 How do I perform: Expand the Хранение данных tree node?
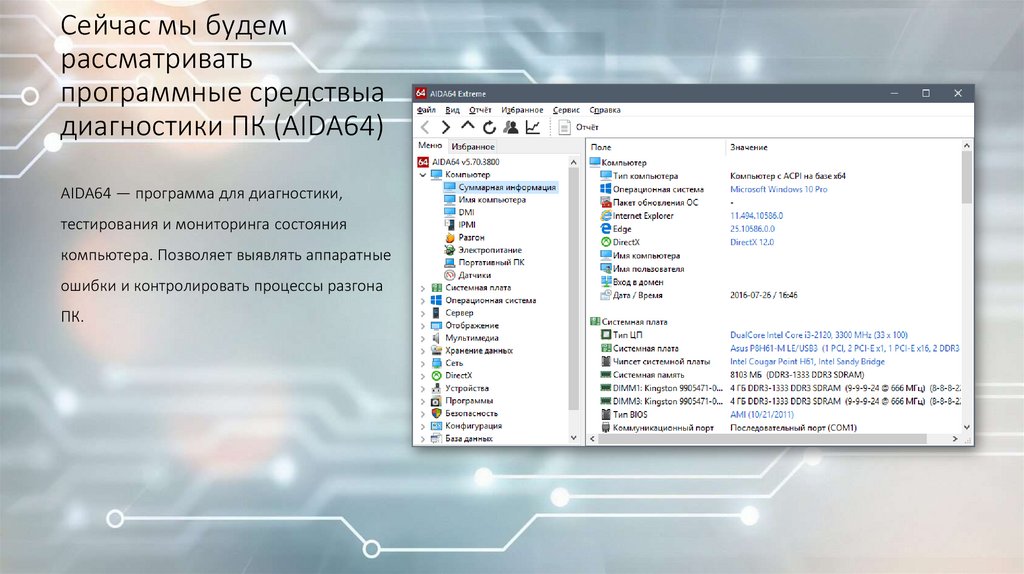[423, 351]
